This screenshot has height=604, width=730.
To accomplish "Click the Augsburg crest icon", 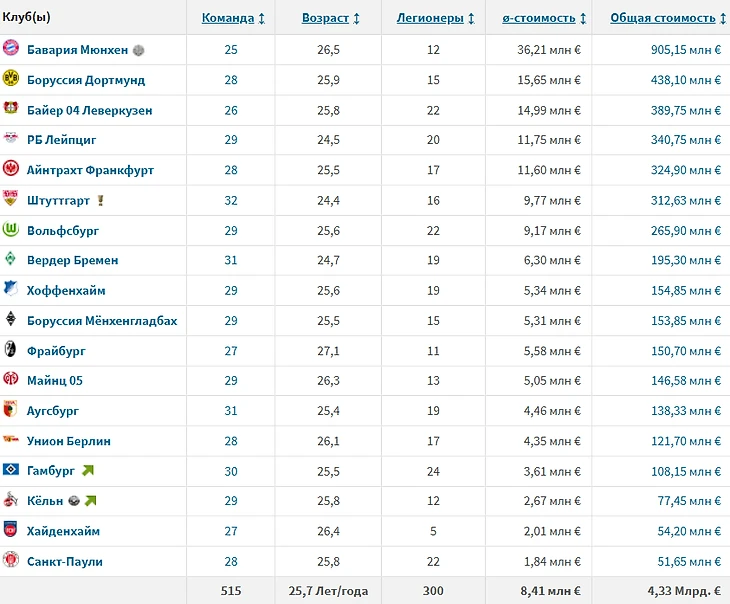I will (x=10, y=409).
